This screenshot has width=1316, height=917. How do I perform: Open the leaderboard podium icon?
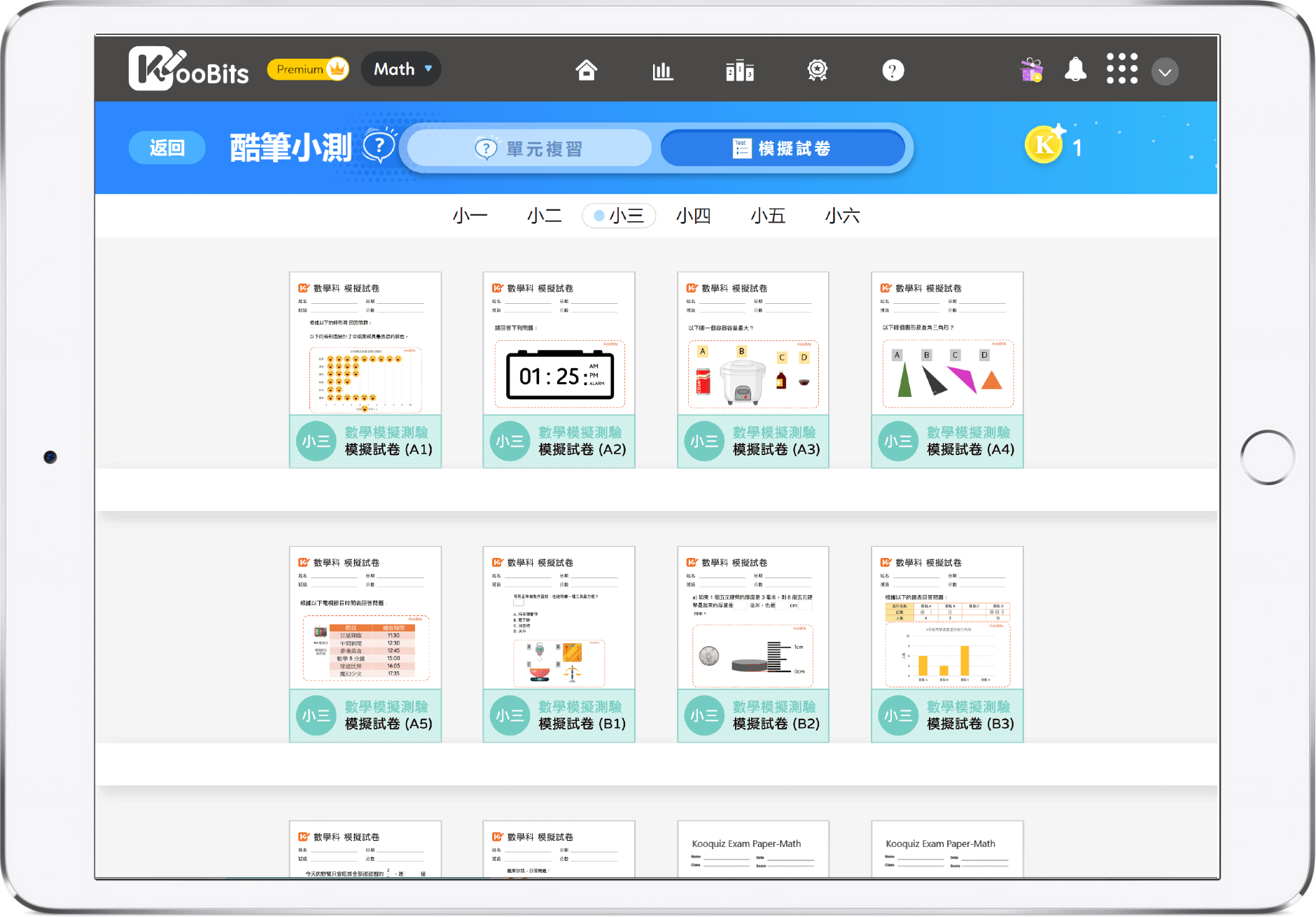point(740,71)
